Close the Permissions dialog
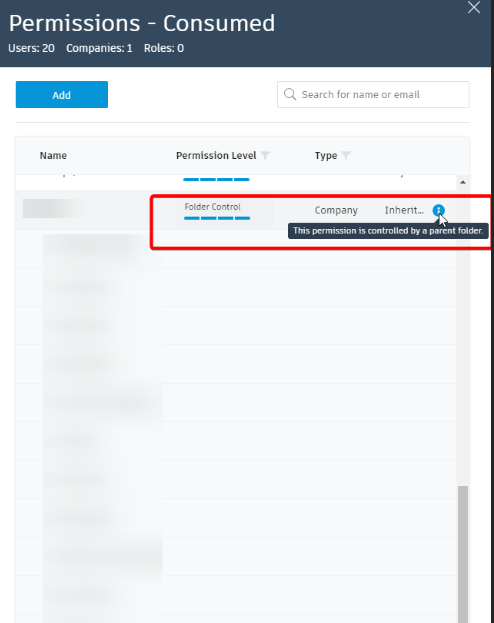 tap(474, 7)
